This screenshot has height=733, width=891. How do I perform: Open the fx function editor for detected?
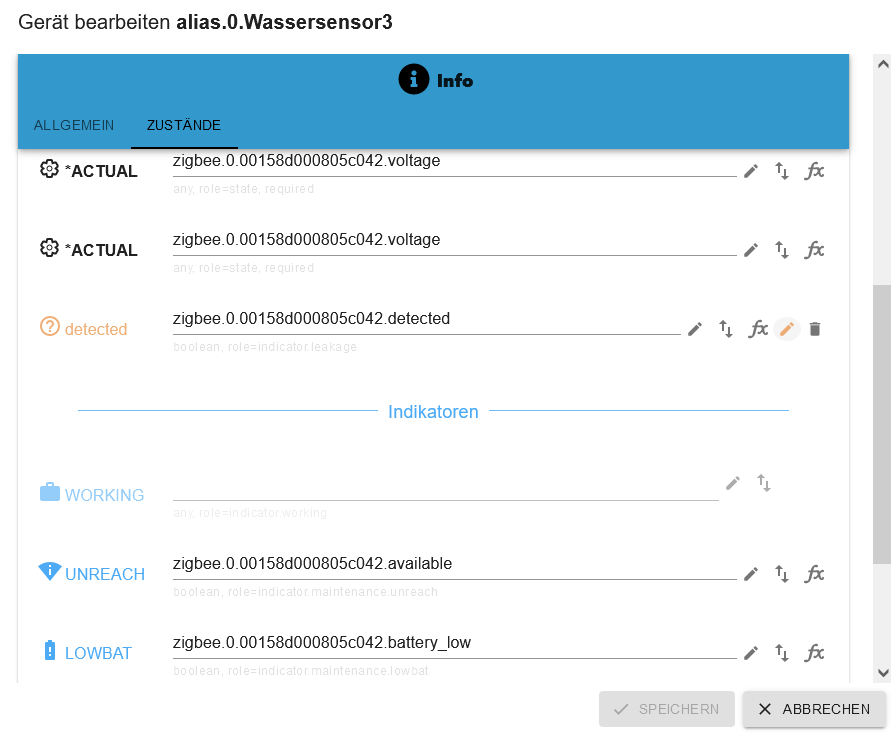point(758,329)
